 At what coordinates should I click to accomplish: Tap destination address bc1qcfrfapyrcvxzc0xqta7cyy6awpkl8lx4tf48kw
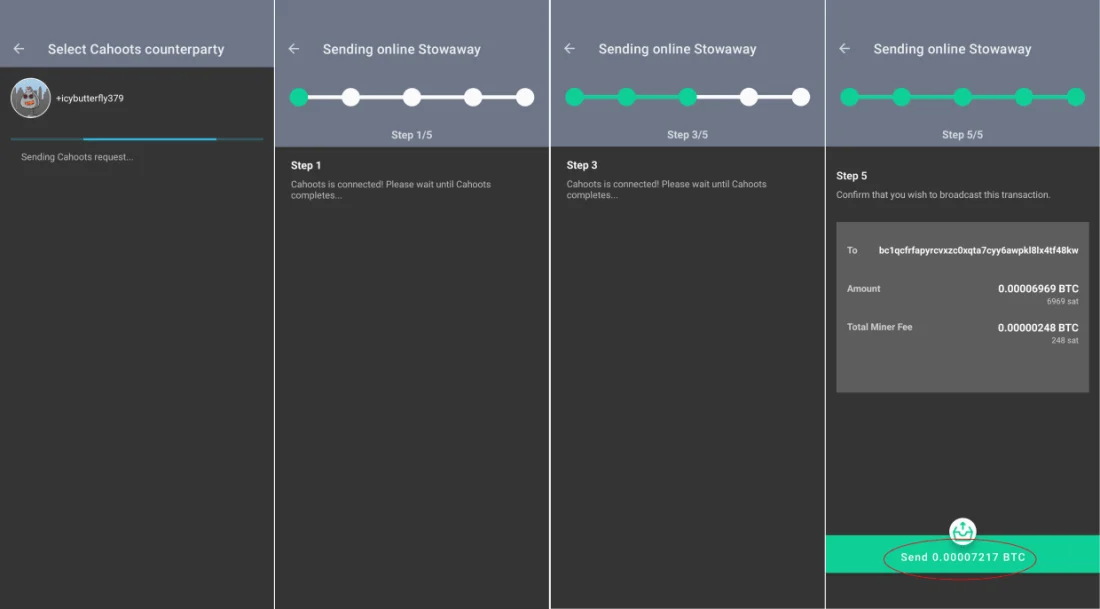click(x=978, y=250)
